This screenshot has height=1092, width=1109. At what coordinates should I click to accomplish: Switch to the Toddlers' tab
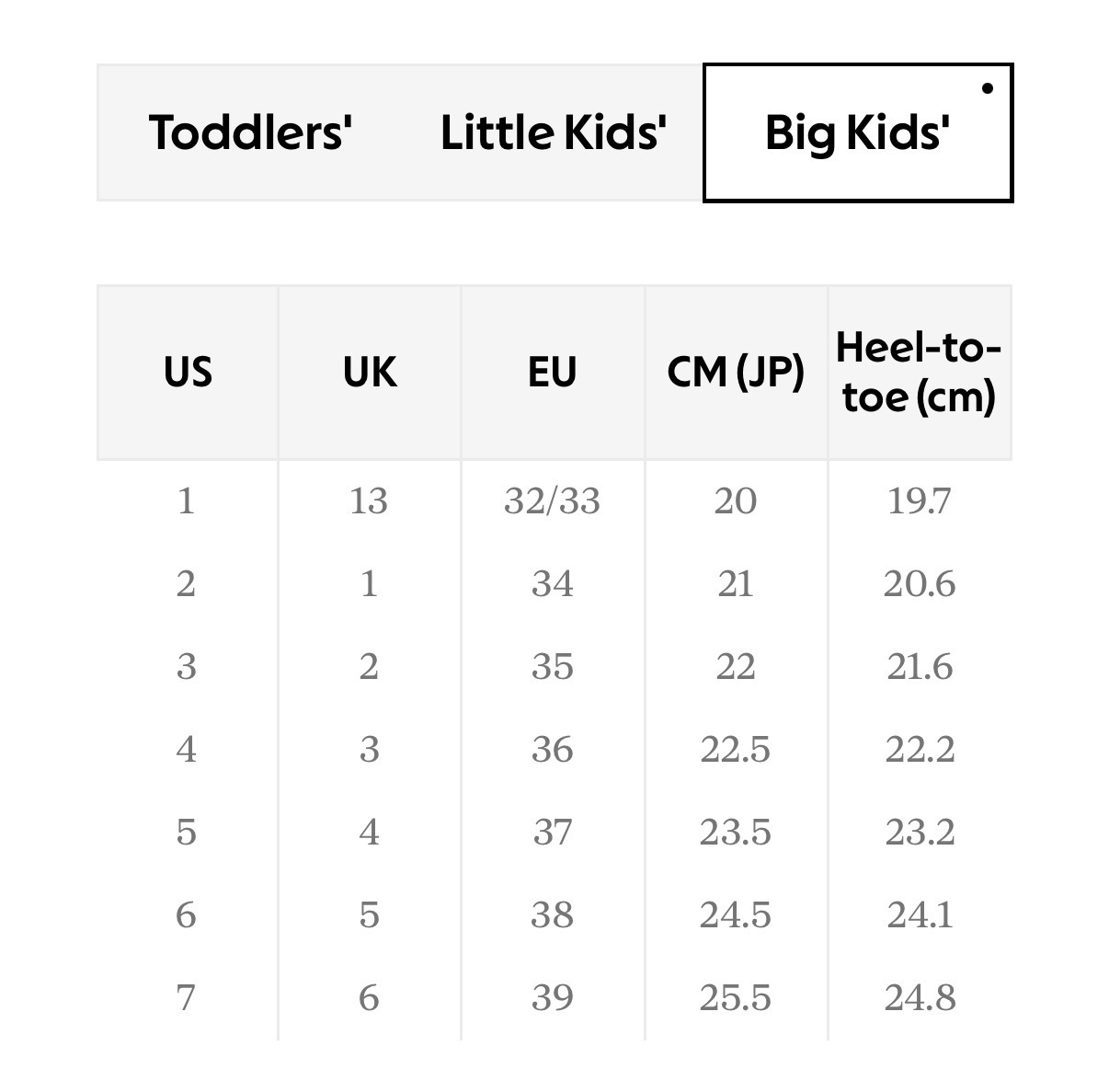[250, 132]
